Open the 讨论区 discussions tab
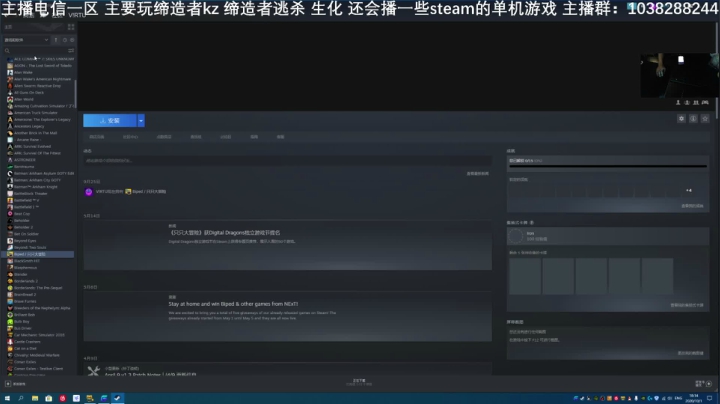Screen dimensions: 720x404 tap(225, 137)
